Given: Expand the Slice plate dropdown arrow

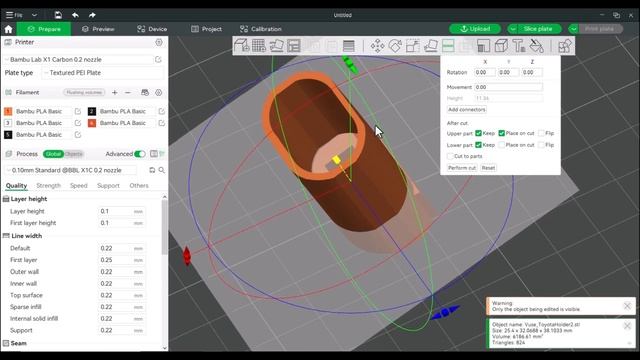Looking at the screenshot, I should click(x=513, y=29).
